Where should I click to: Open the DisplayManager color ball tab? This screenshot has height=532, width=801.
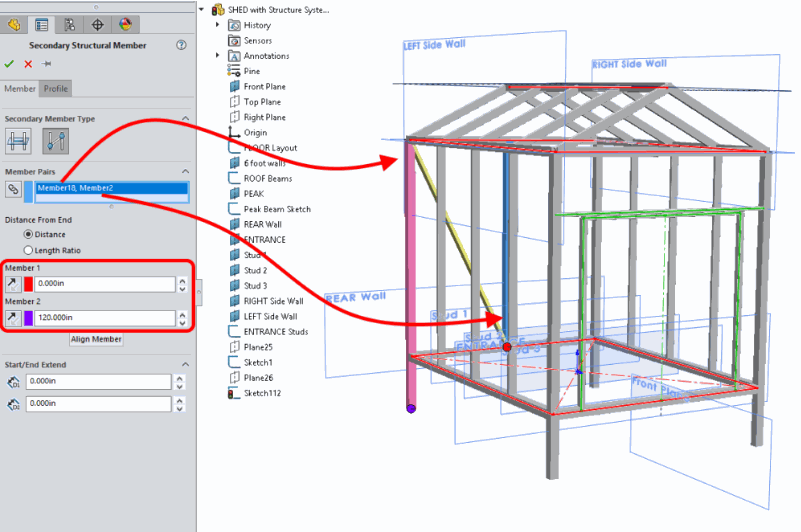click(124, 24)
